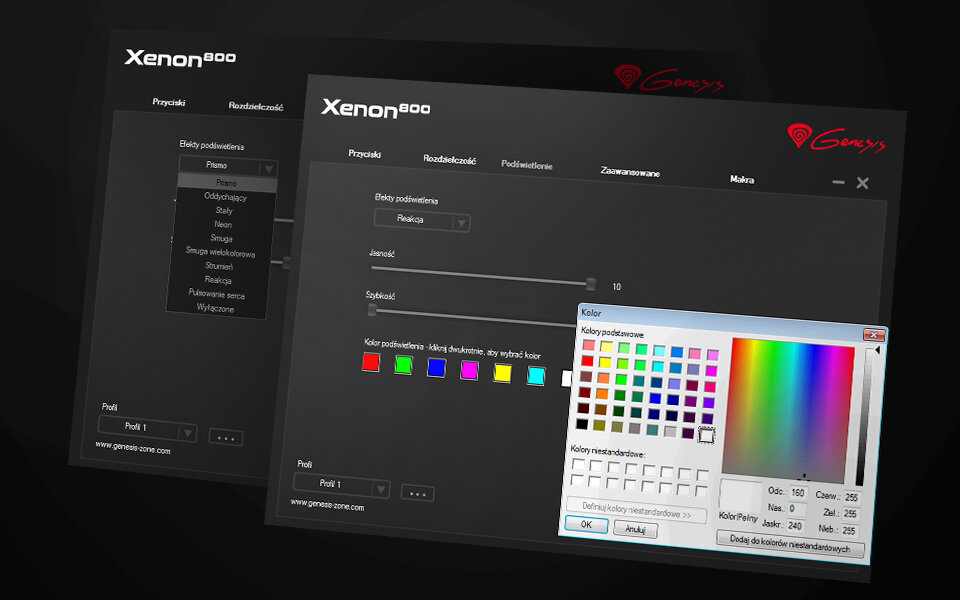Click the Czerw. red value input field
This screenshot has width=960, height=600.
[x=851, y=497]
